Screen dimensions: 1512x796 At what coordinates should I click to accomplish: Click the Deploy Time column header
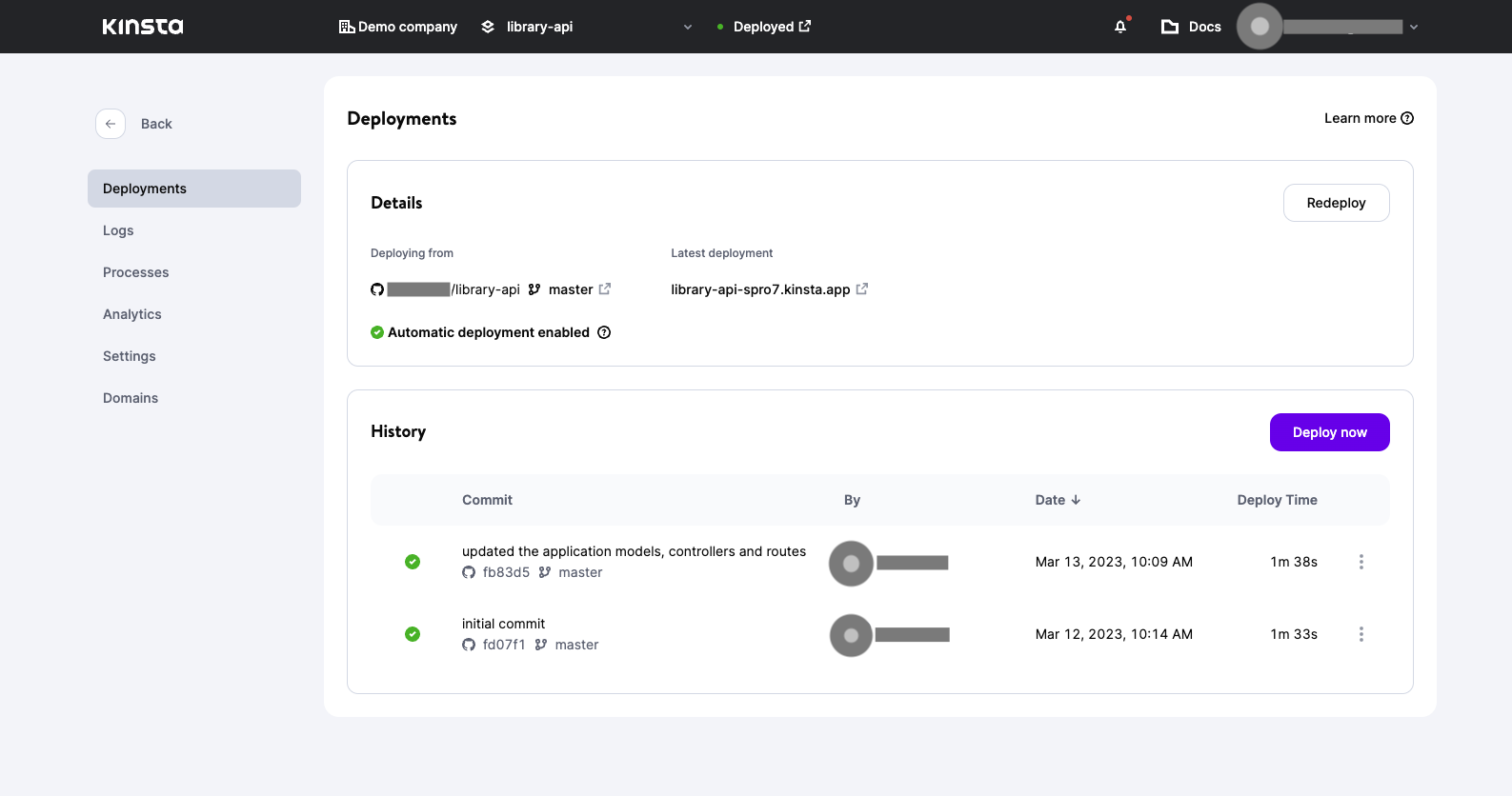point(1278,500)
